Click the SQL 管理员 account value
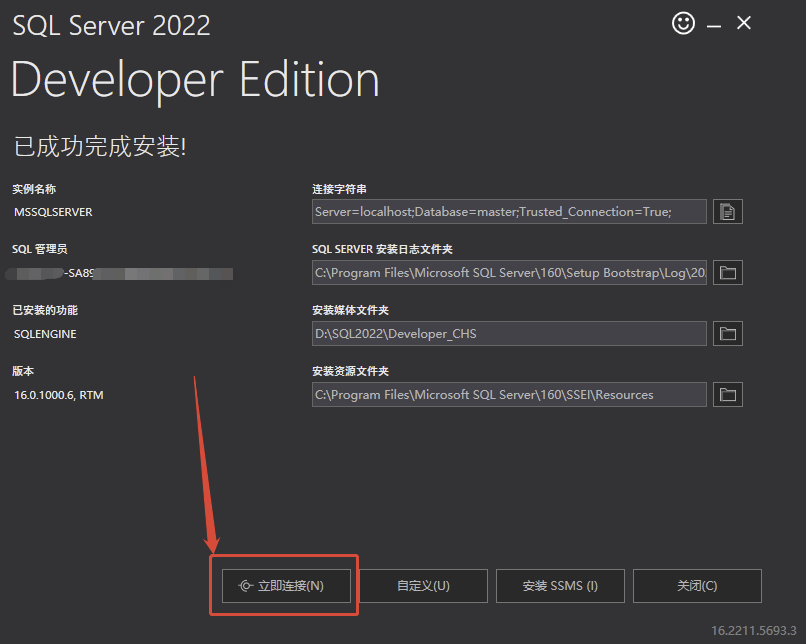Viewport: 806px width, 644px height. point(122,273)
